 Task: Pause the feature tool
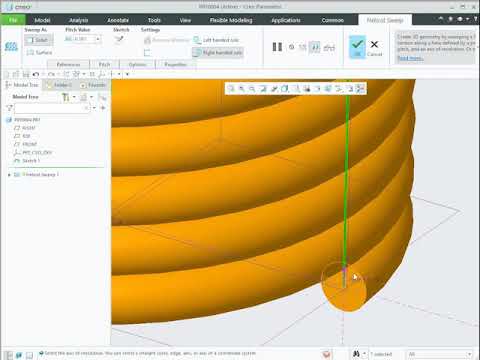coord(277,47)
